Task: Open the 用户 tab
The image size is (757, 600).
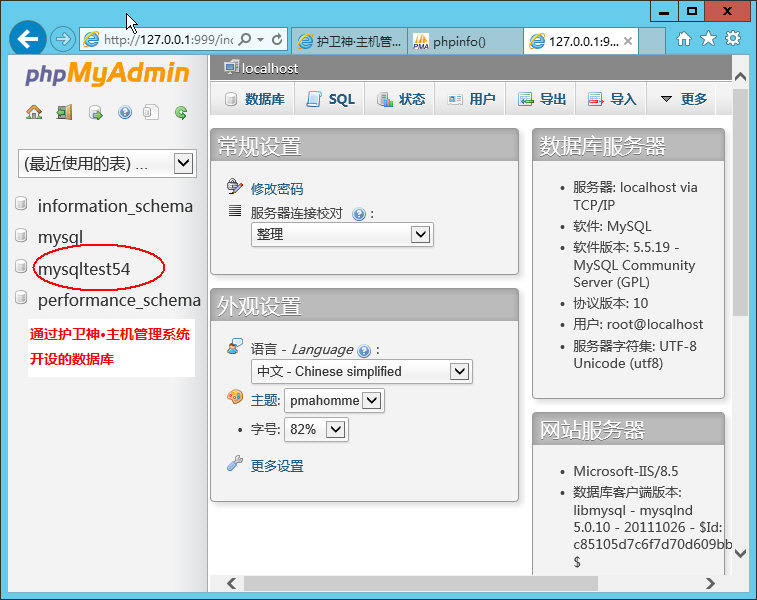Action: coord(471,99)
